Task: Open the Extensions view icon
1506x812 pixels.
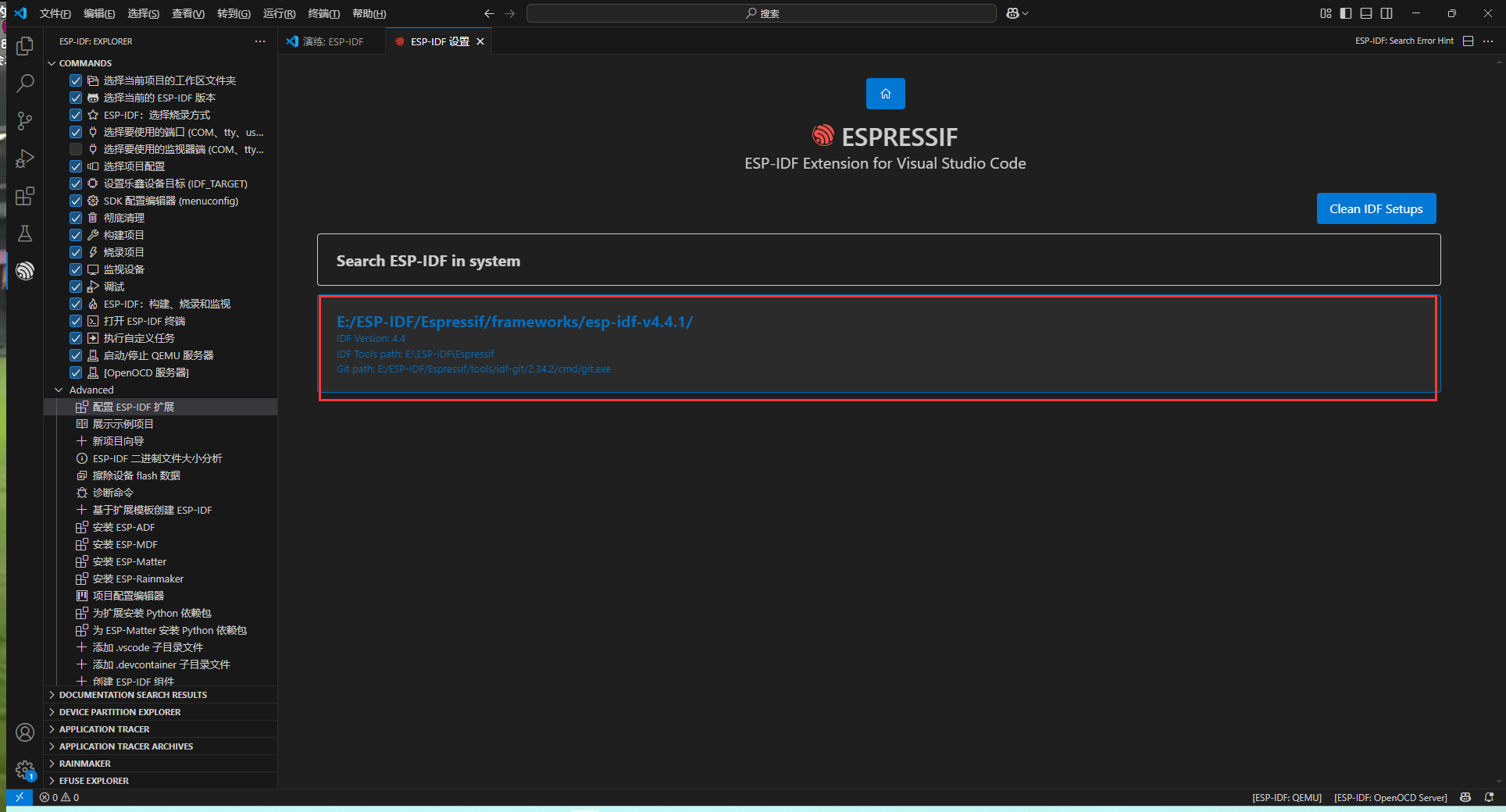Action: tap(25, 196)
